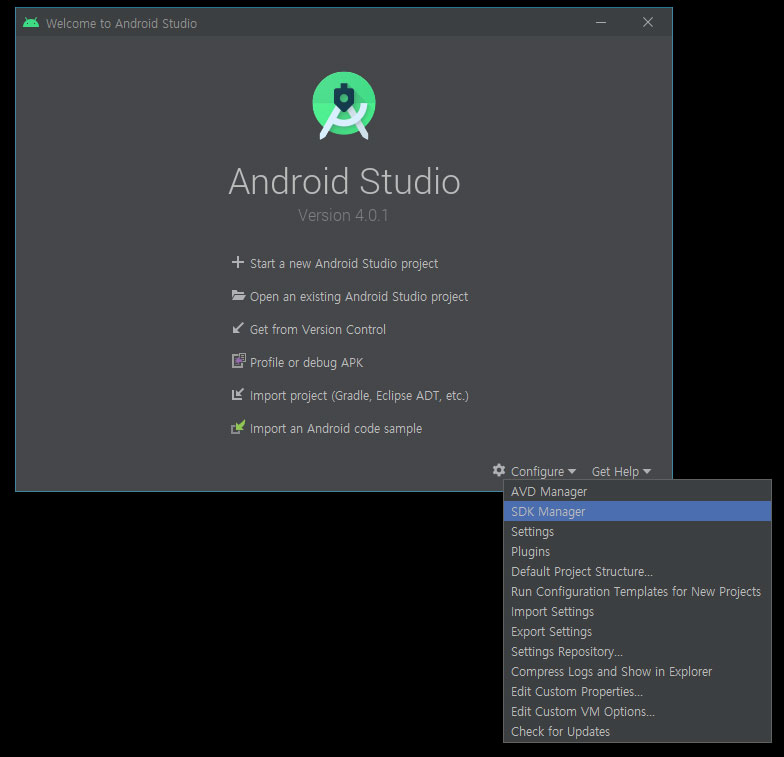Open Default Project Structure...
The height and width of the screenshot is (757, 784).
tap(637, 572)
